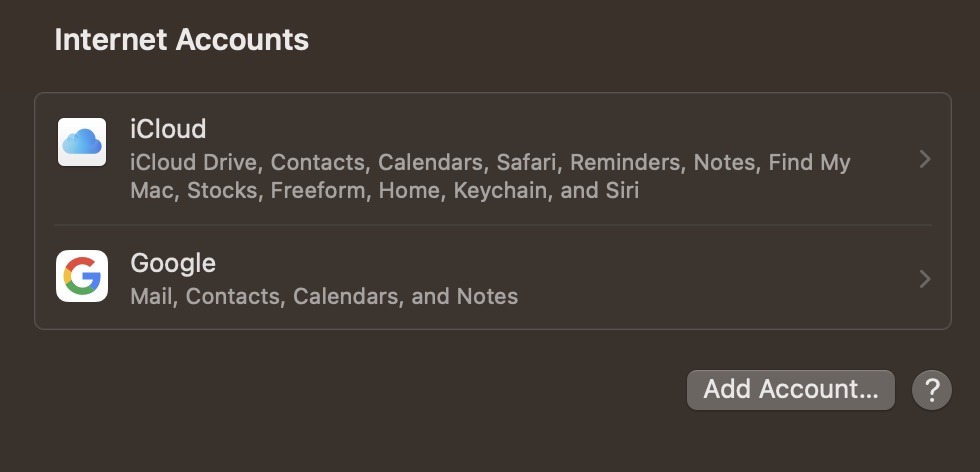The width and height of the screenshot is (980, 472).
Task: Click 'Safari' in the iCloud services description
Action: [524, 162]
